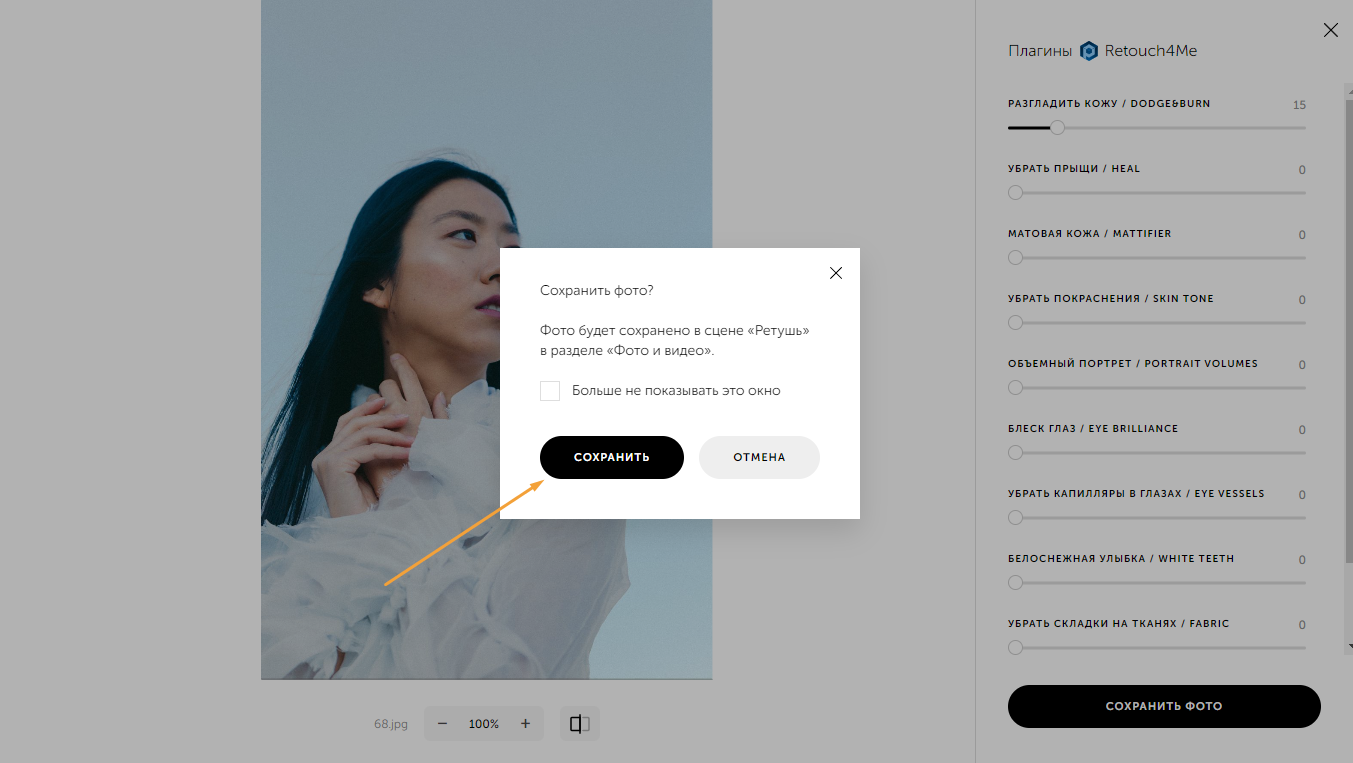
Task: Close the Retouch4Me plugins panel
Action: tap(1331, 30)
